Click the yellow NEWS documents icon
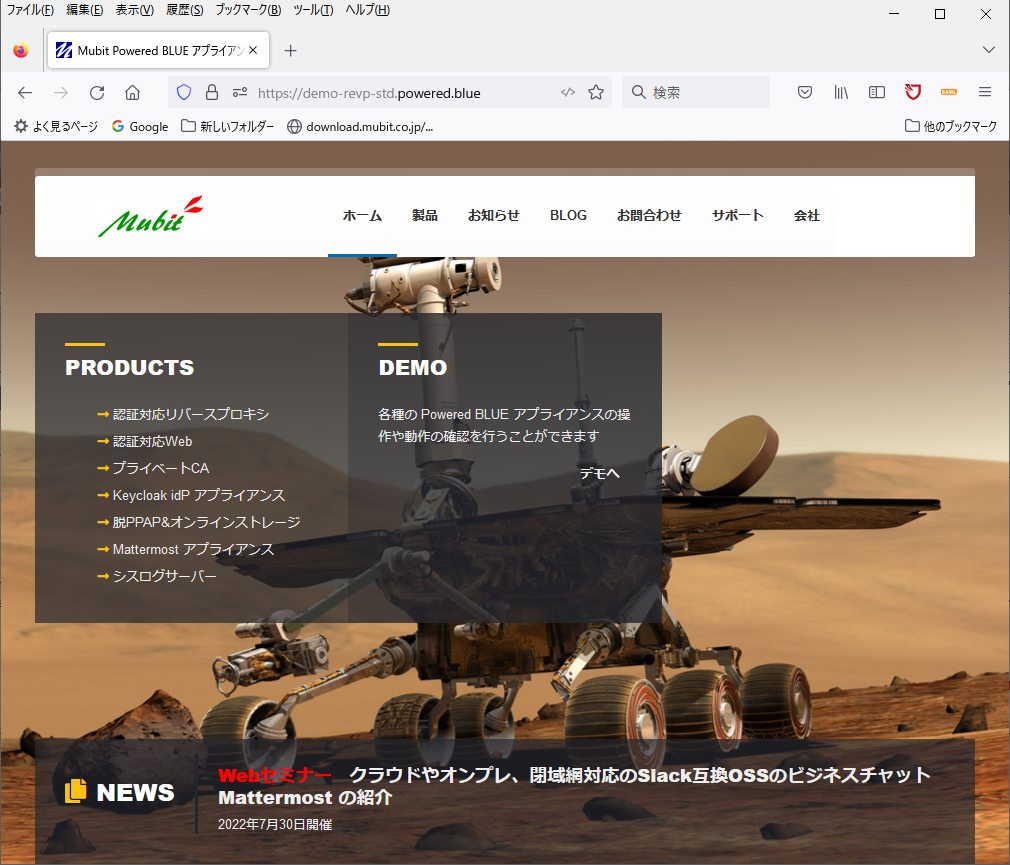This screenshot has width=1010, height=865. [75, 791]
